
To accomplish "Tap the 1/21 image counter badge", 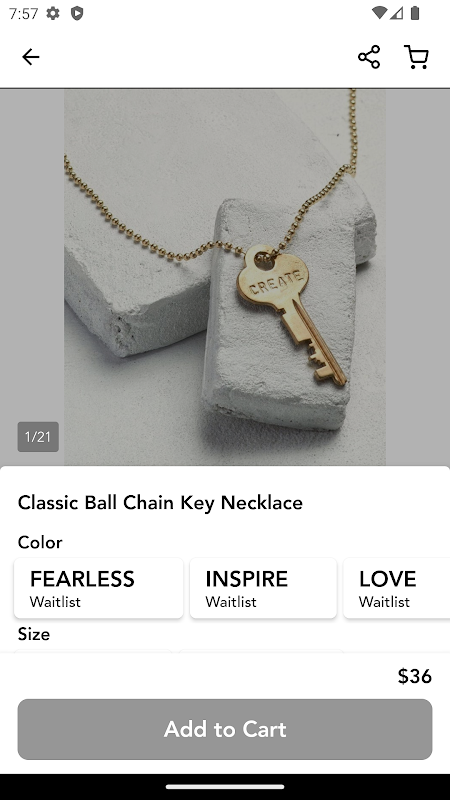I will tap(38, 437).
